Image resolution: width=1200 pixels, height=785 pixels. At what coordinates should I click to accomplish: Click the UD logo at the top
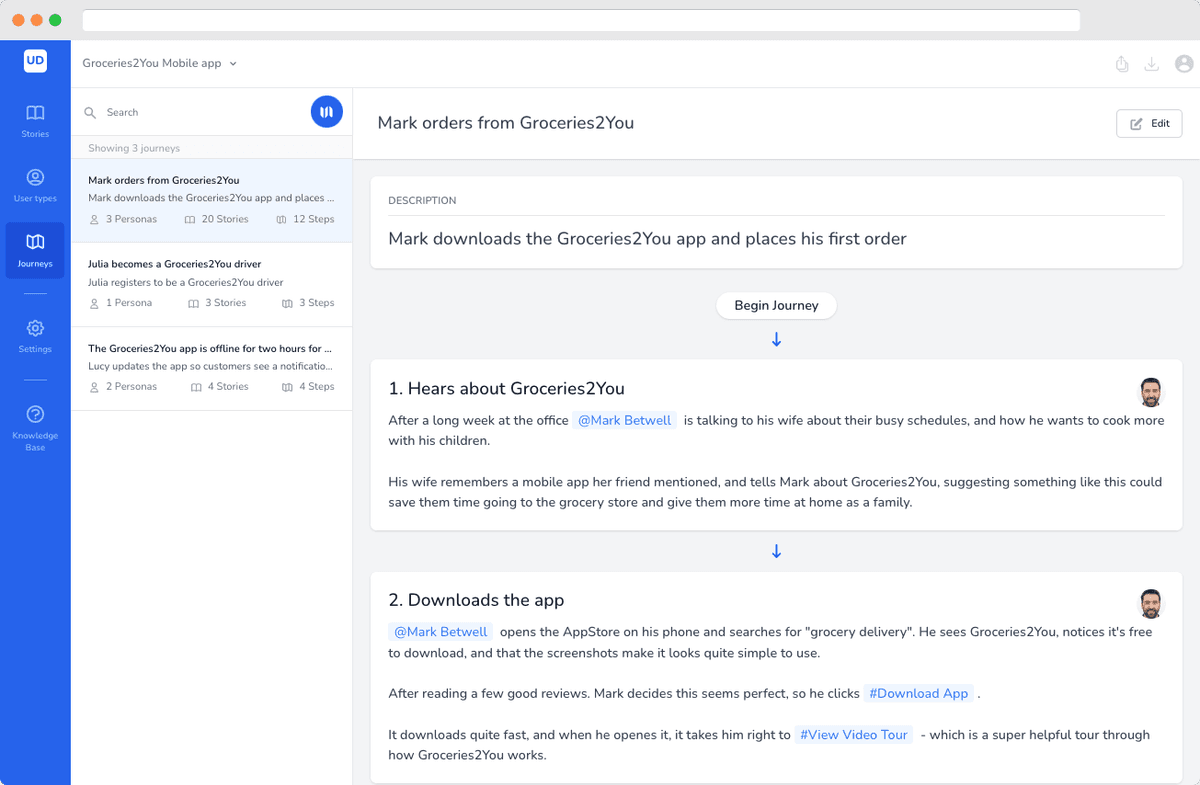pyautogui.click(x=35, y=60)
